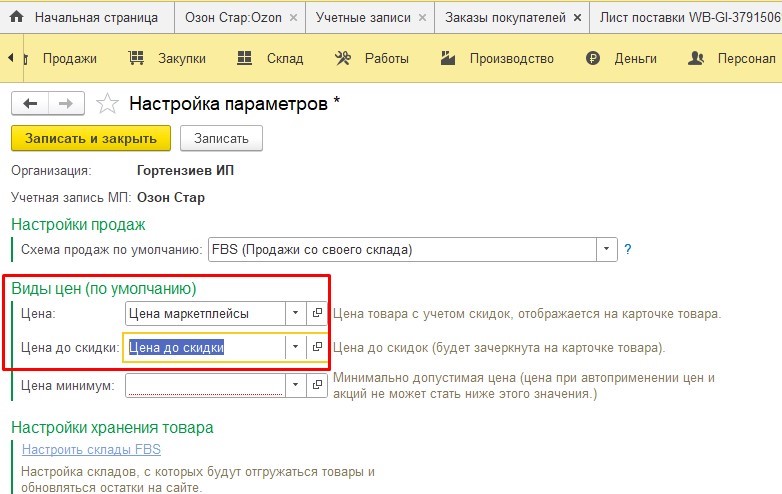Add form to favorites with star
Image resolution: width=782 pixels, height=494 pixels.
(107, 104)
